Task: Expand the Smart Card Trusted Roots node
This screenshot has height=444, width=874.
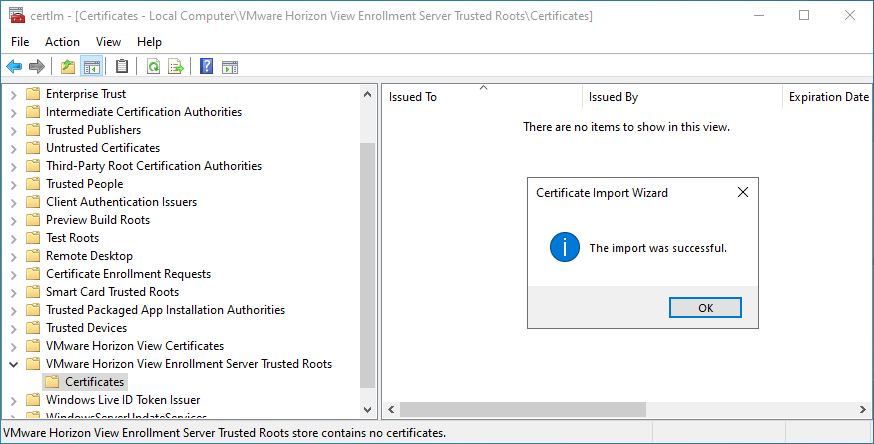Action: tap(13, 292)
